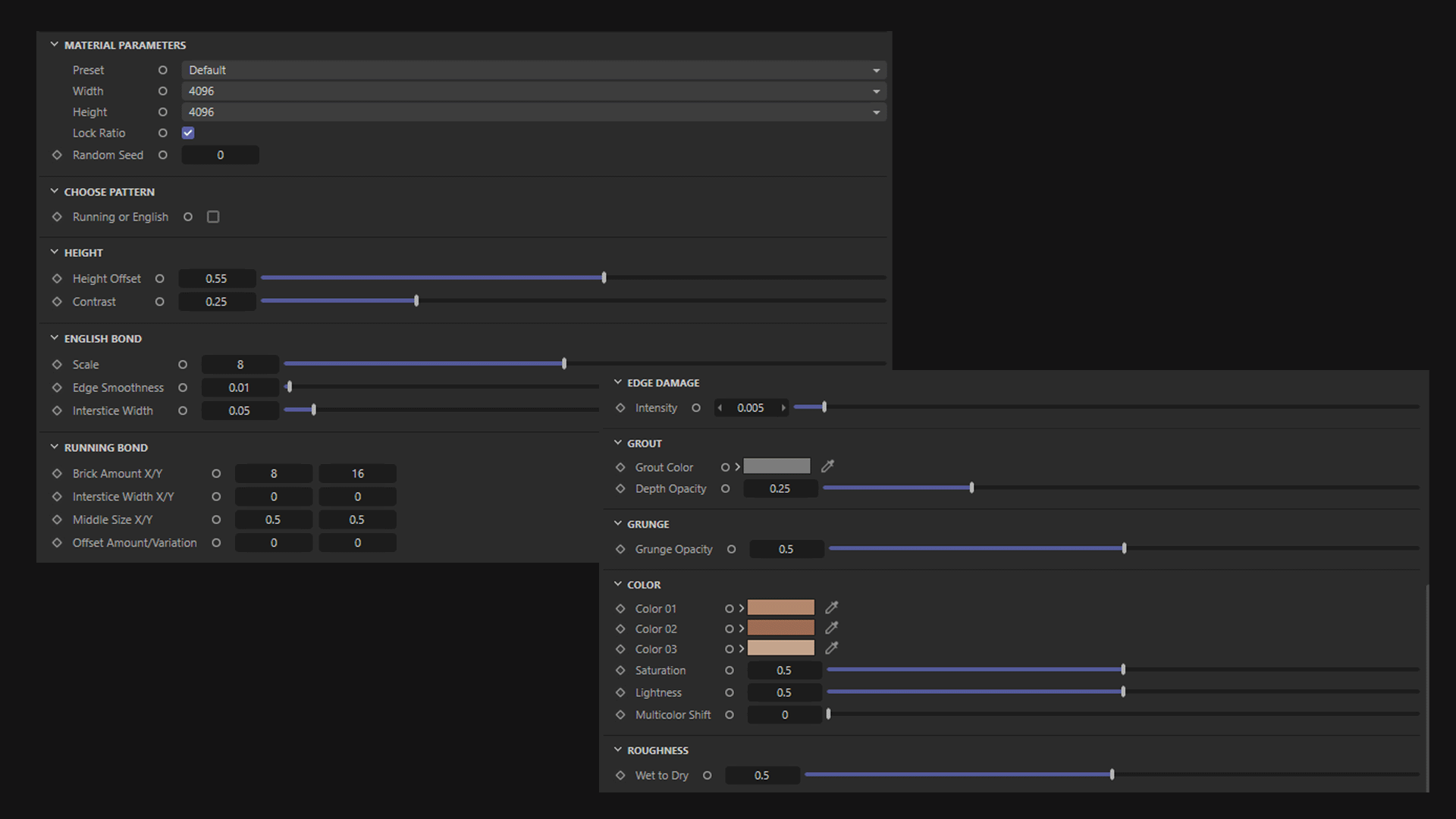The width and height of the screenshot is (1456, 819).
Task: Open the Color 03 swatch
Action: point(780,648)
